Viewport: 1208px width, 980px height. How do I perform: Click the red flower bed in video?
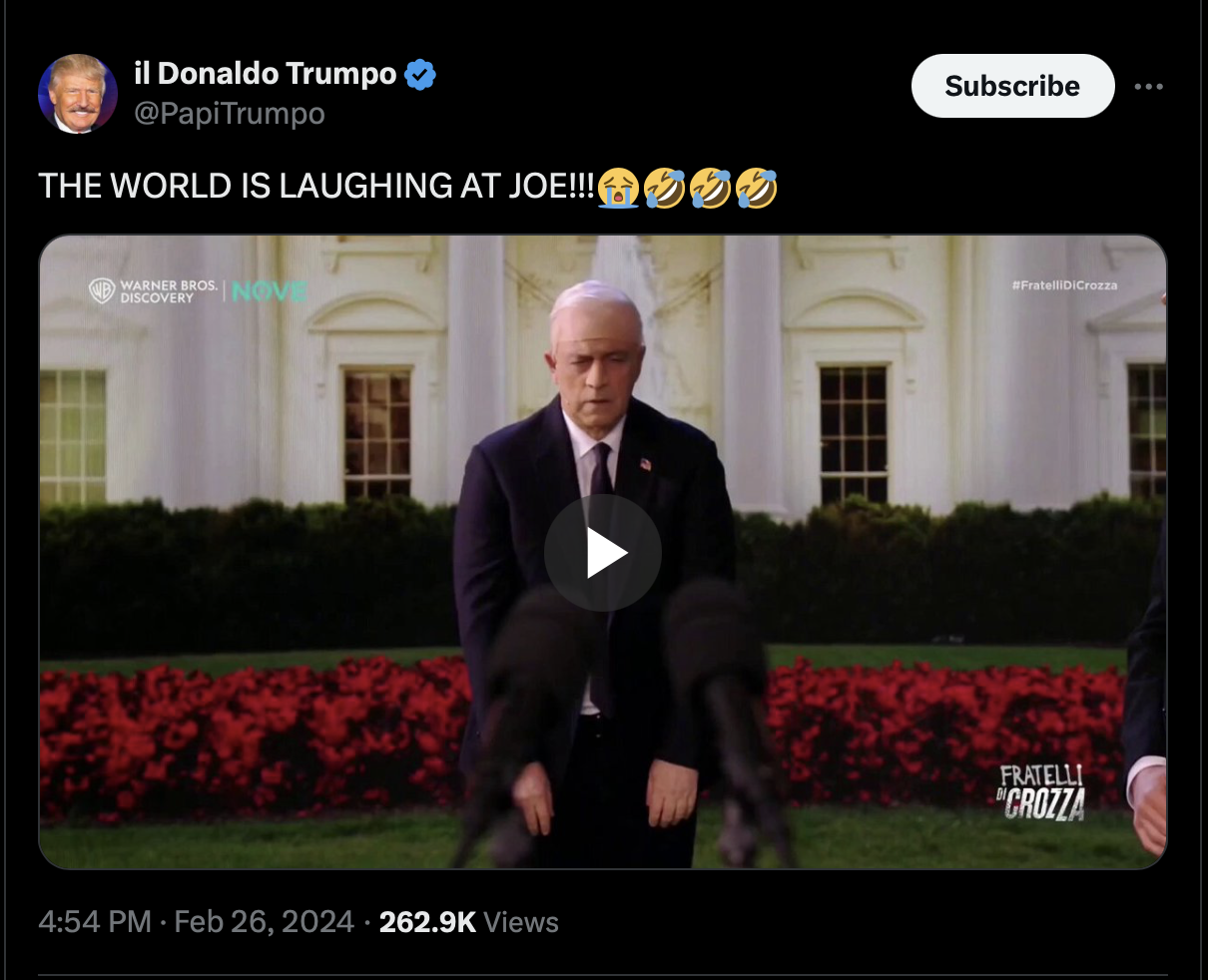[x=250, y=738]
